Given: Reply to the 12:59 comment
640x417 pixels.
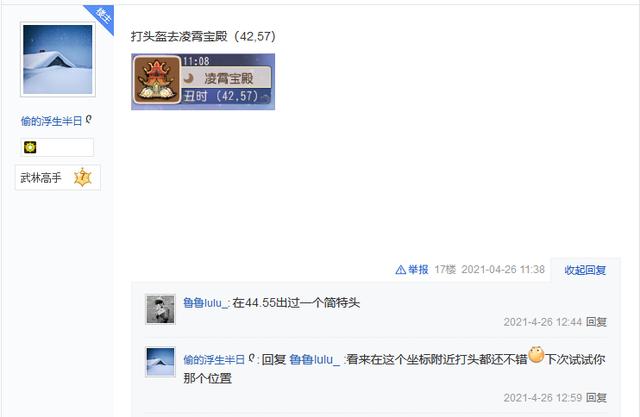Looking at the screenshot, I should (x=596, y=397).
